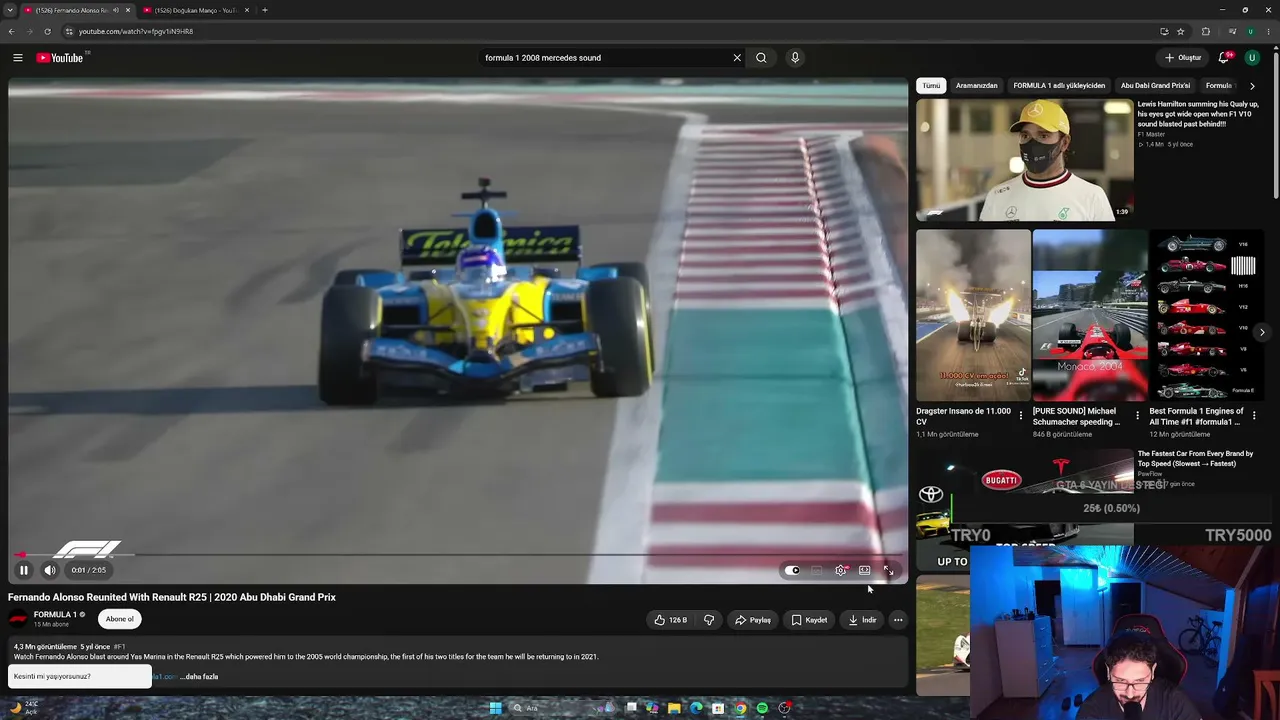Run the search with the magnifier button
The width and height of the screenshot is (1280, 720).
point(761,58)
